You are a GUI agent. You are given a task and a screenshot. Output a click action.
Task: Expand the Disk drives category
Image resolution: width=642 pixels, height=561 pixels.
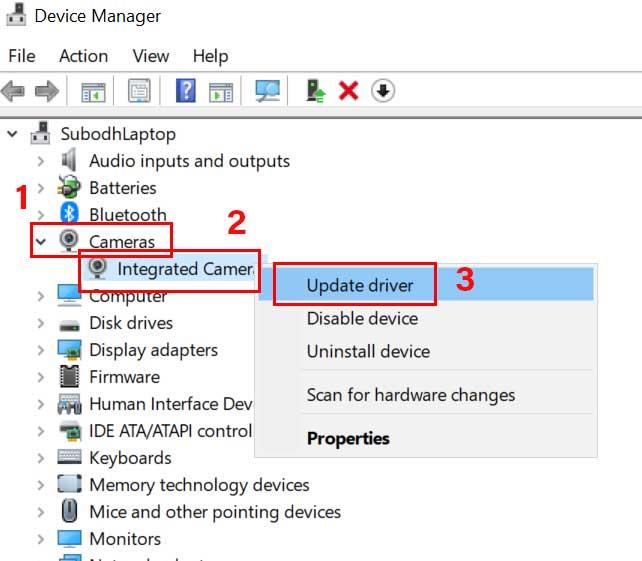[40, 323]
